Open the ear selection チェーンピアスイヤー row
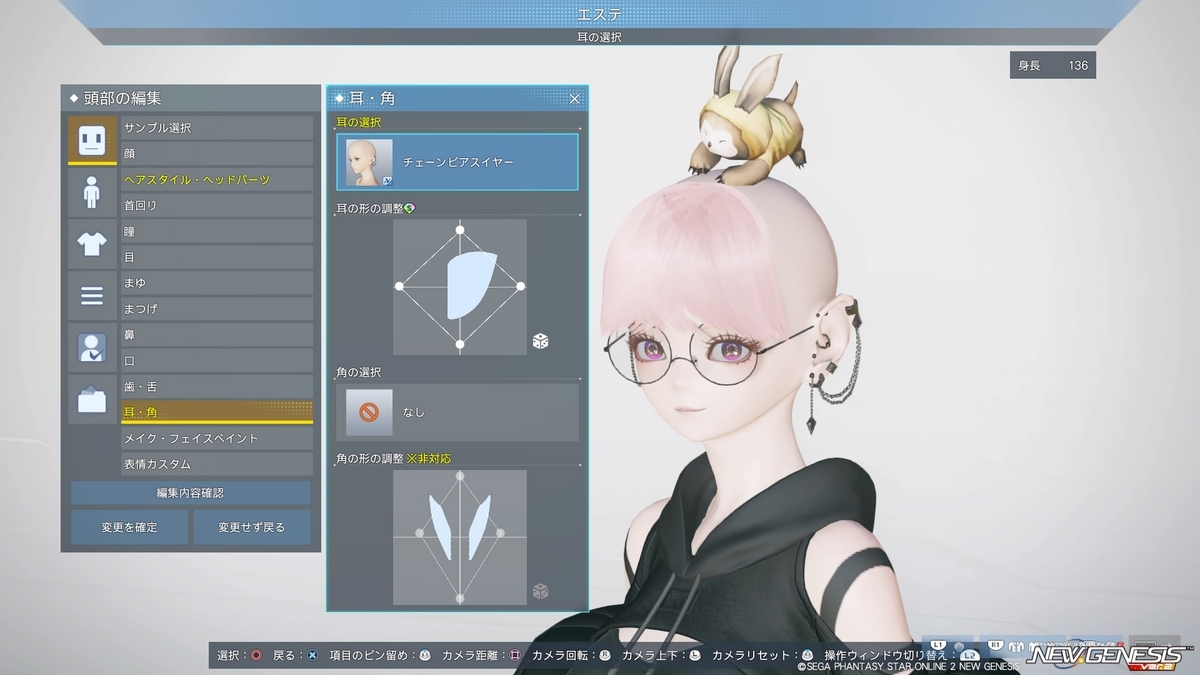Viewport: 1200px width, 675px height. coord(458,162)
